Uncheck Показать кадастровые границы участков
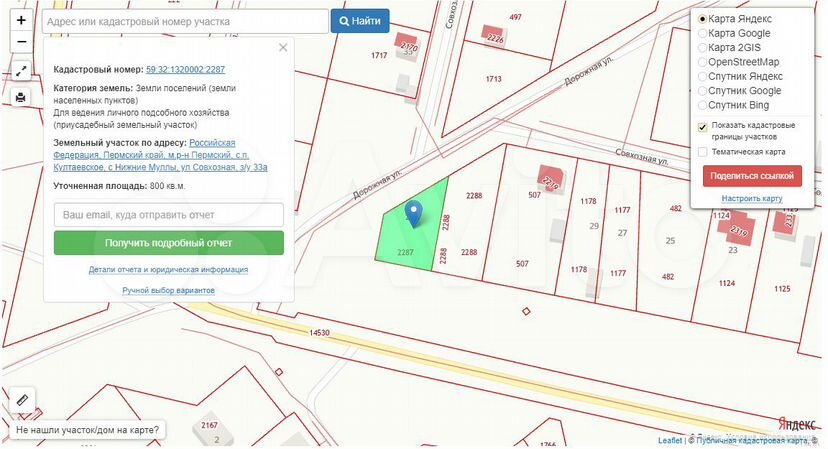 pos(703,127)
